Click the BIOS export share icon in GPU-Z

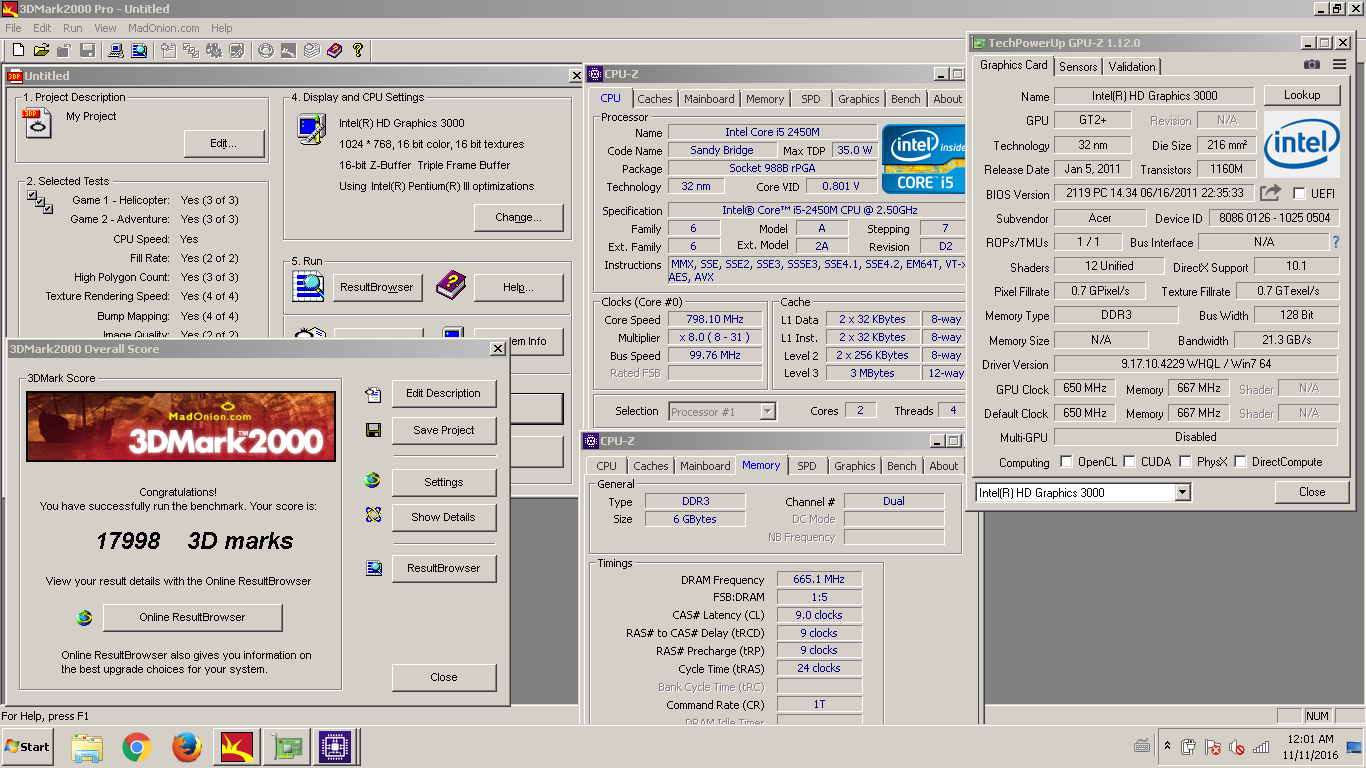(x=1270, y=193)
